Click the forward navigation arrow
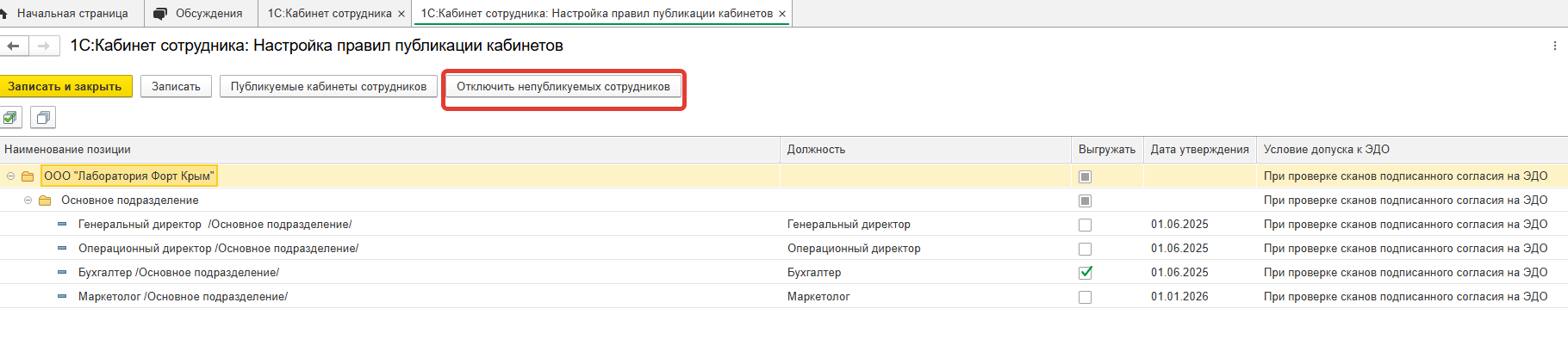This screenshot has height=352, width=1568. coord(44,46)
